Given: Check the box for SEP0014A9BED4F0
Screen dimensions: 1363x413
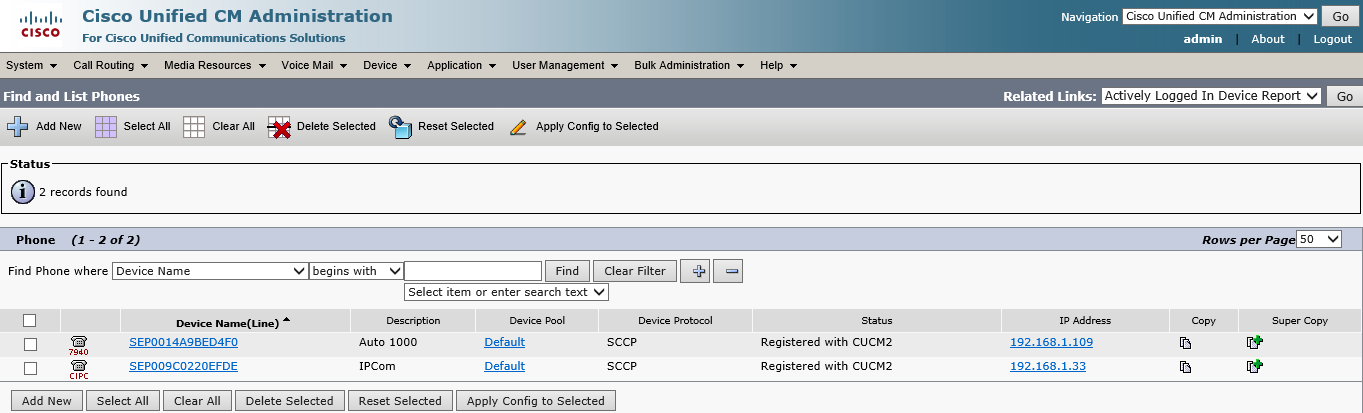Looking at the screenshot, I should coord(30,344).
